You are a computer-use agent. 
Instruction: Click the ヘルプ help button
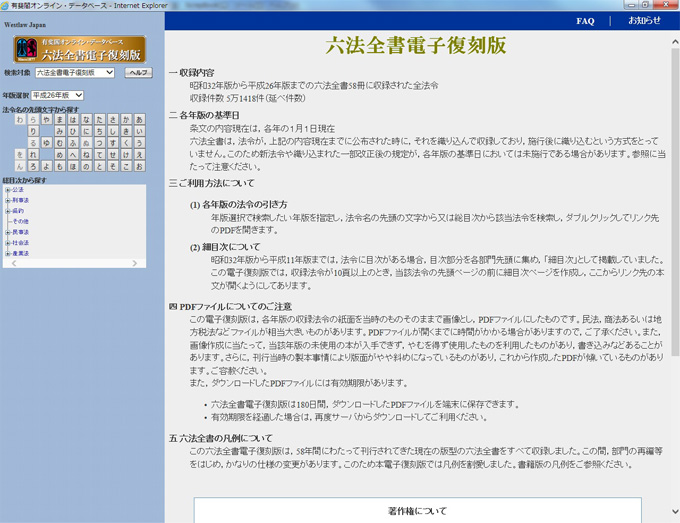point(139,72)
